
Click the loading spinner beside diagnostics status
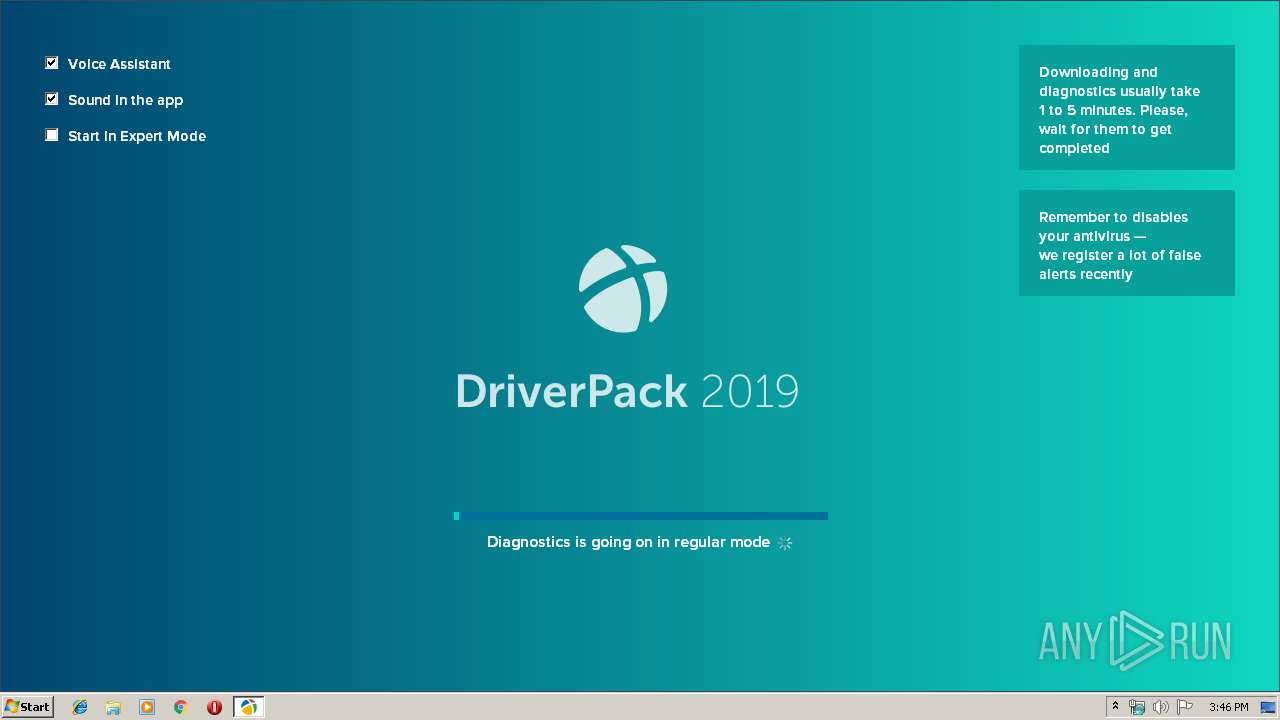click(x=785, y=543)
